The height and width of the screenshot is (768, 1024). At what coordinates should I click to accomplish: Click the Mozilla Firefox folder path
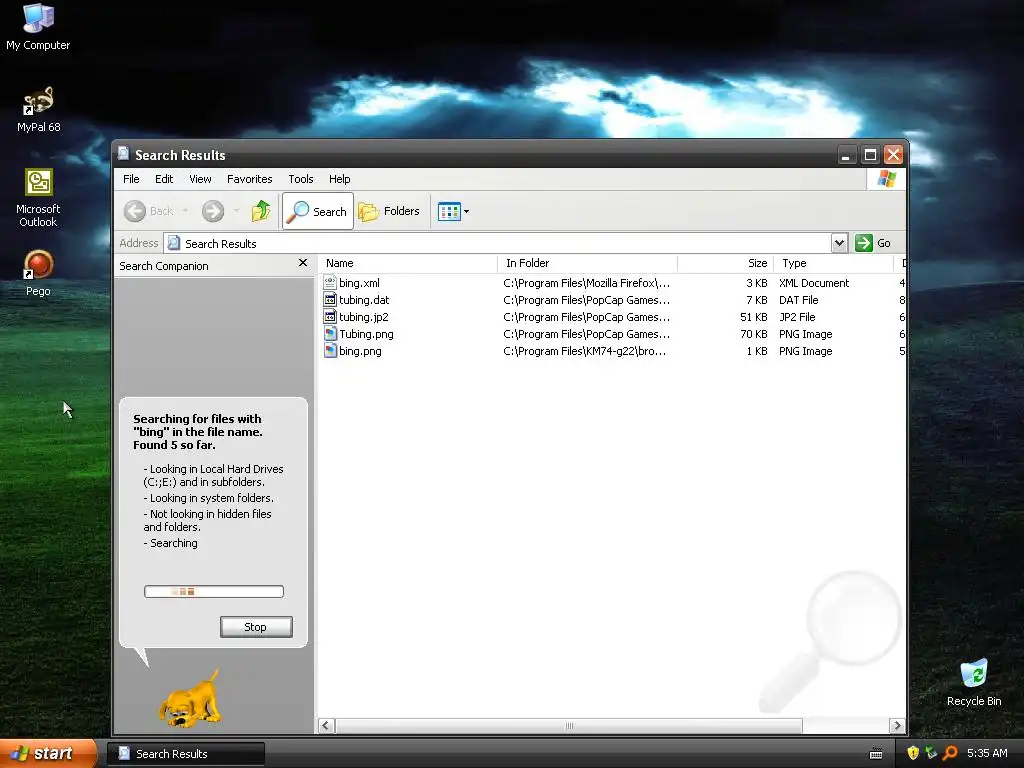586,283
